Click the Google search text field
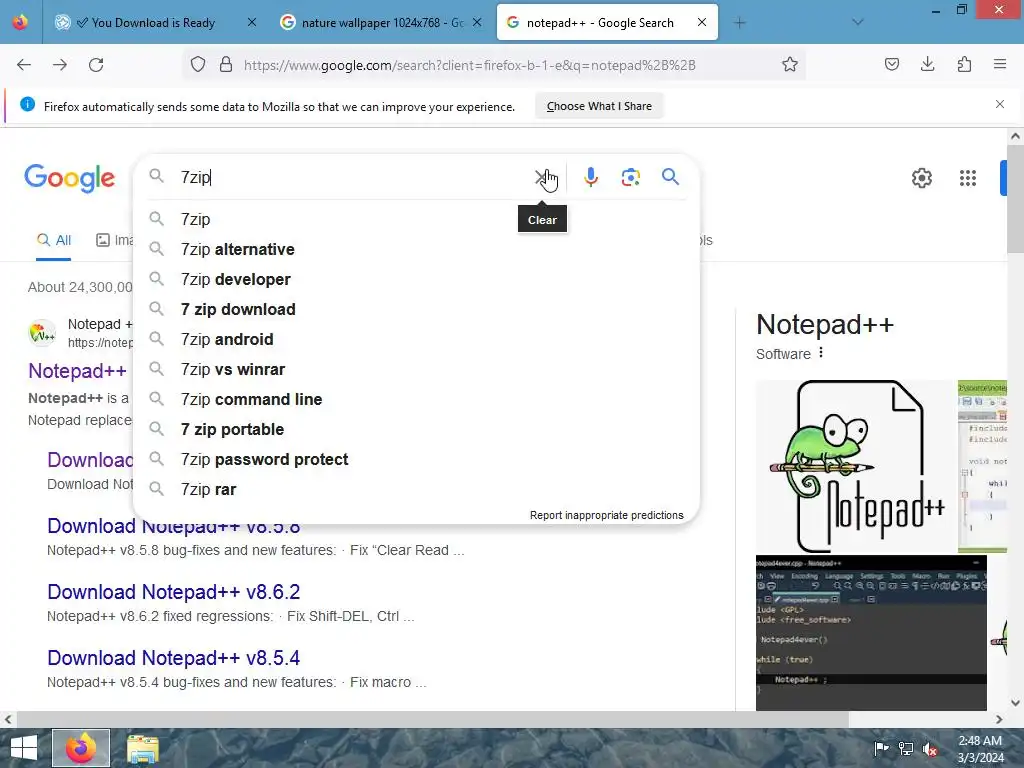Screen dimensions: 1024x768 coord(353,177)
